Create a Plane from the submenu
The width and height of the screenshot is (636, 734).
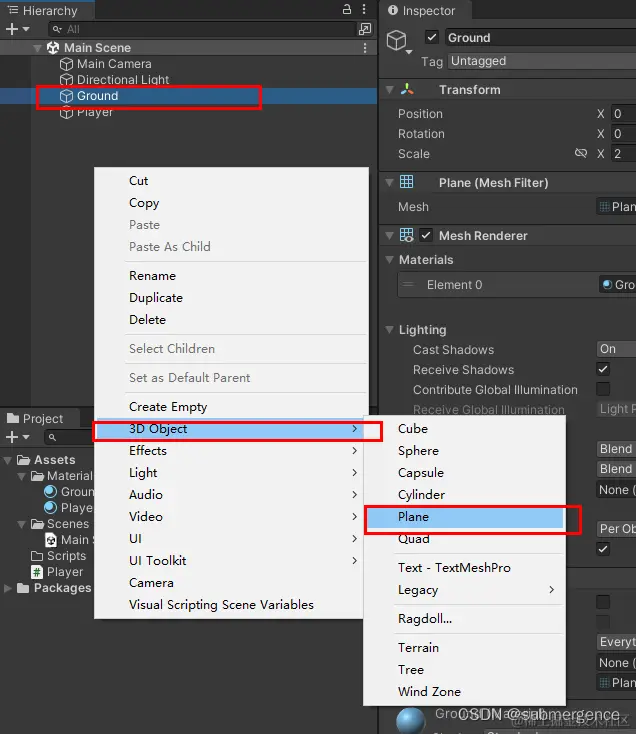464,517
